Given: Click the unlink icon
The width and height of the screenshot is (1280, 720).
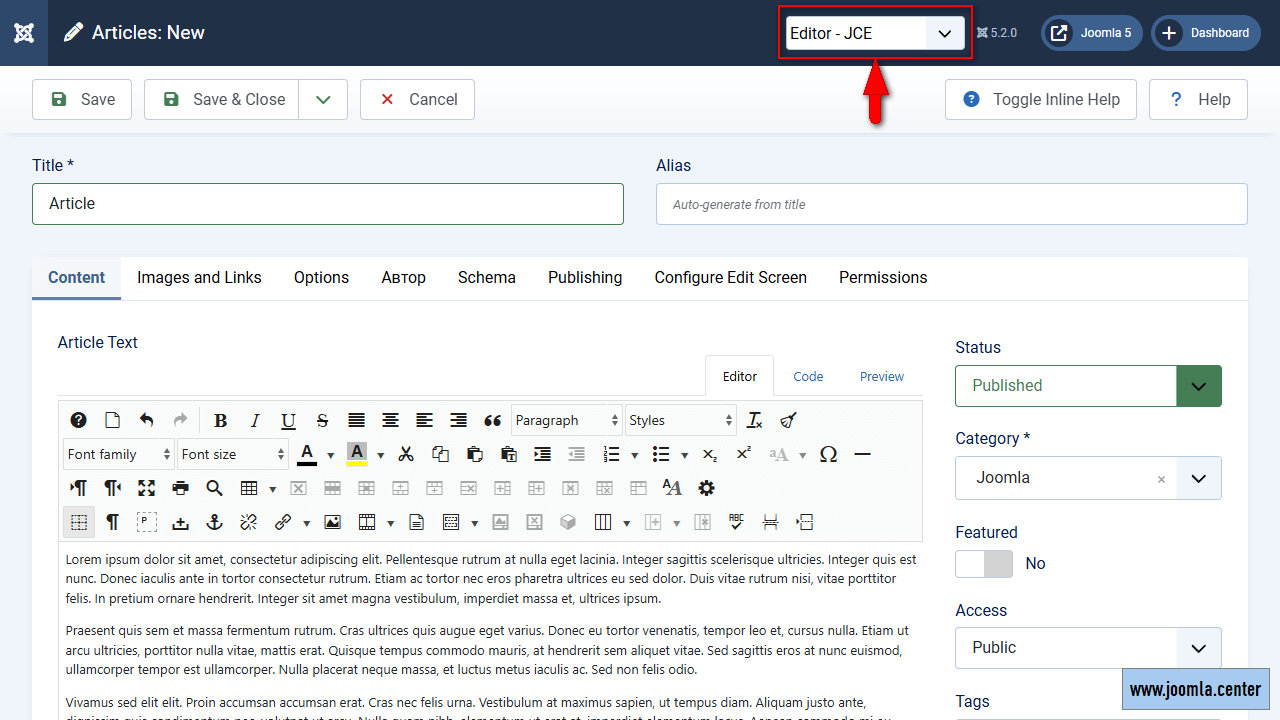Looking at the screenshot, I should pyautogui.click(x=249, y=522).
